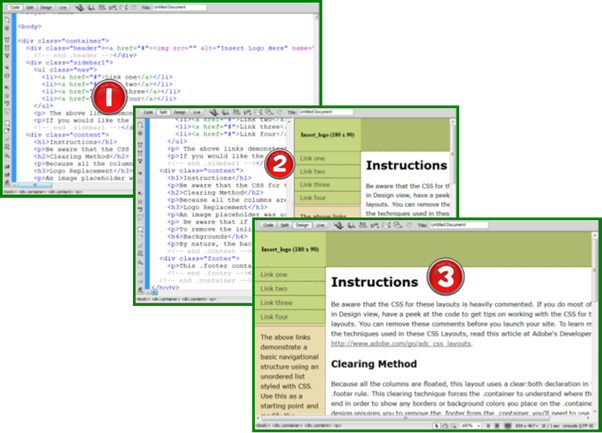602x433 pixels.
Task: Click the 'Instructions' heading in the Design view window
Action: pyautogui.click(x=374, y=282)
